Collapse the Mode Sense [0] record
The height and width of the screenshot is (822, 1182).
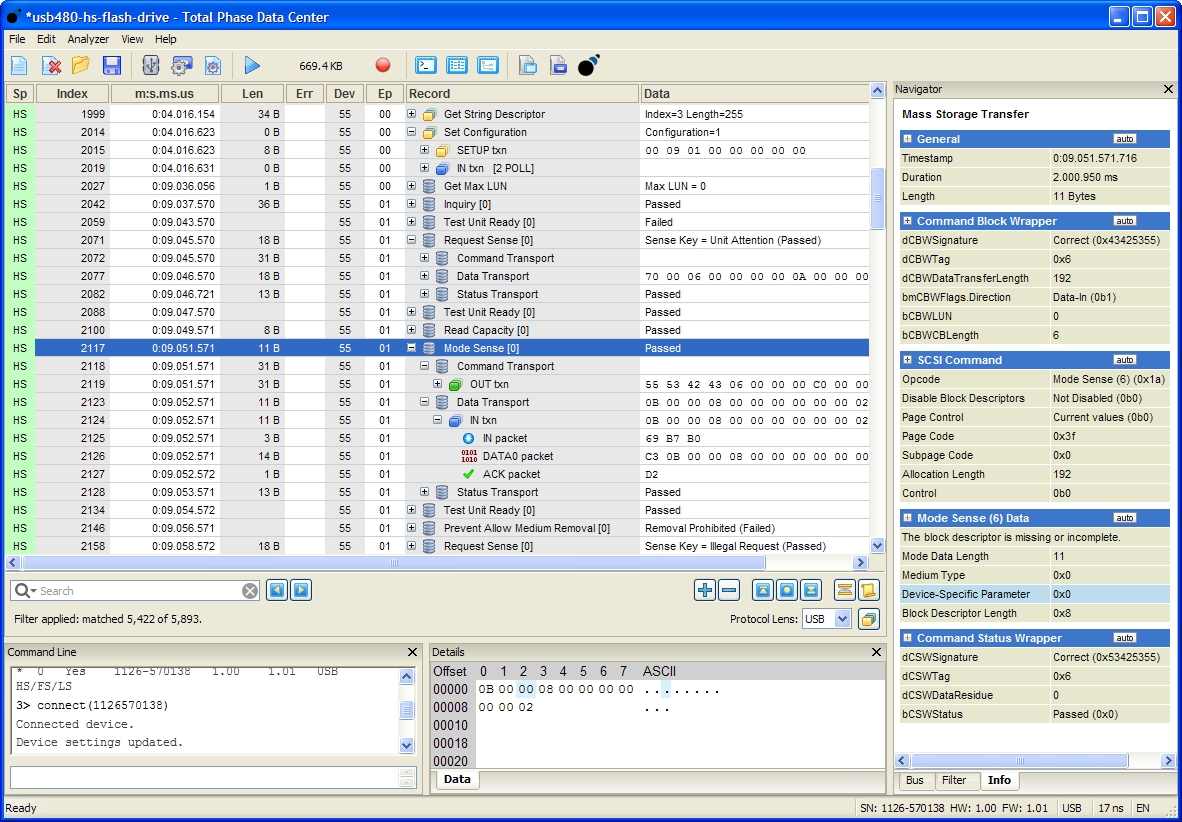click(411, 348)
